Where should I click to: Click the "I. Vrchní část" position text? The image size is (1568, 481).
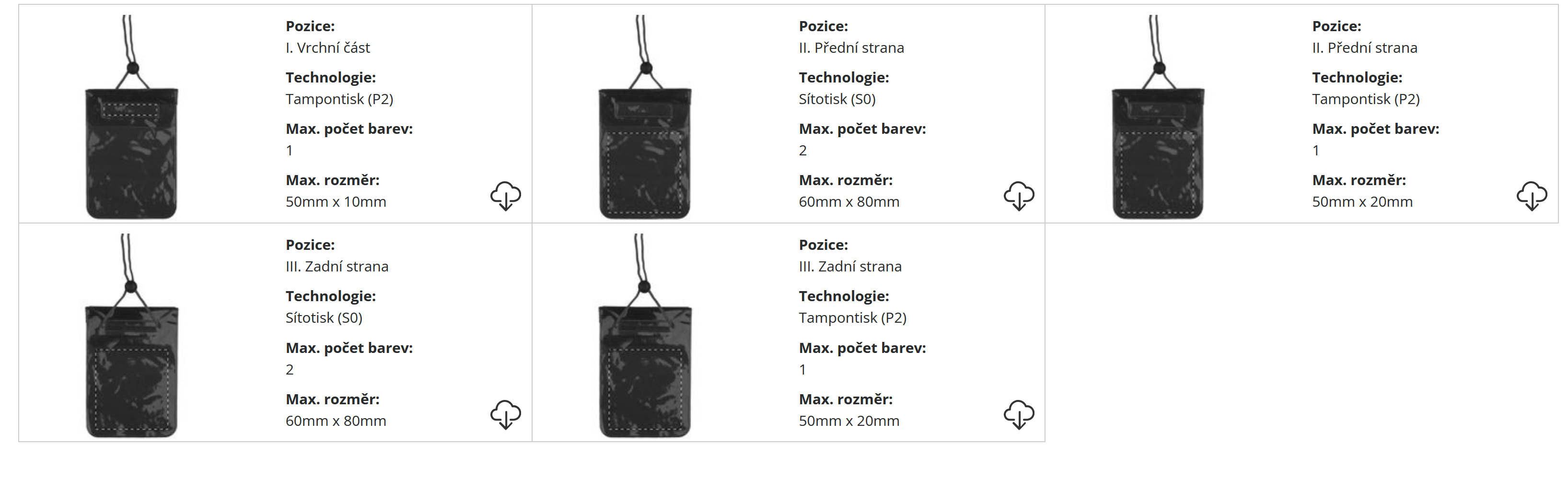point(327,47)
